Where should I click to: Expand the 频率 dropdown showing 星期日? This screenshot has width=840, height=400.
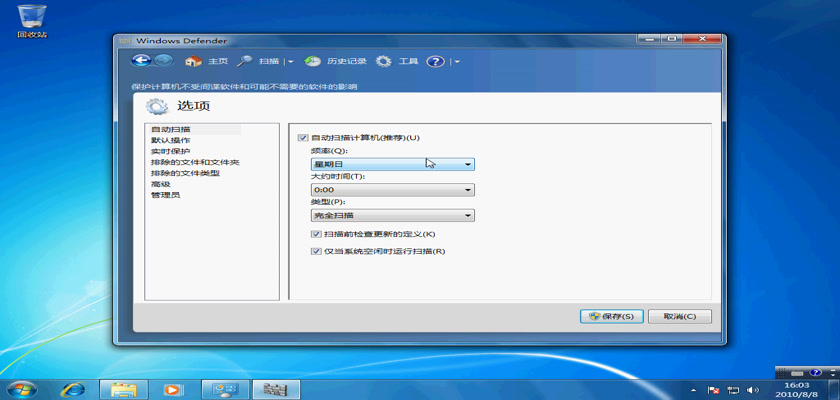(x=392, y=164)
